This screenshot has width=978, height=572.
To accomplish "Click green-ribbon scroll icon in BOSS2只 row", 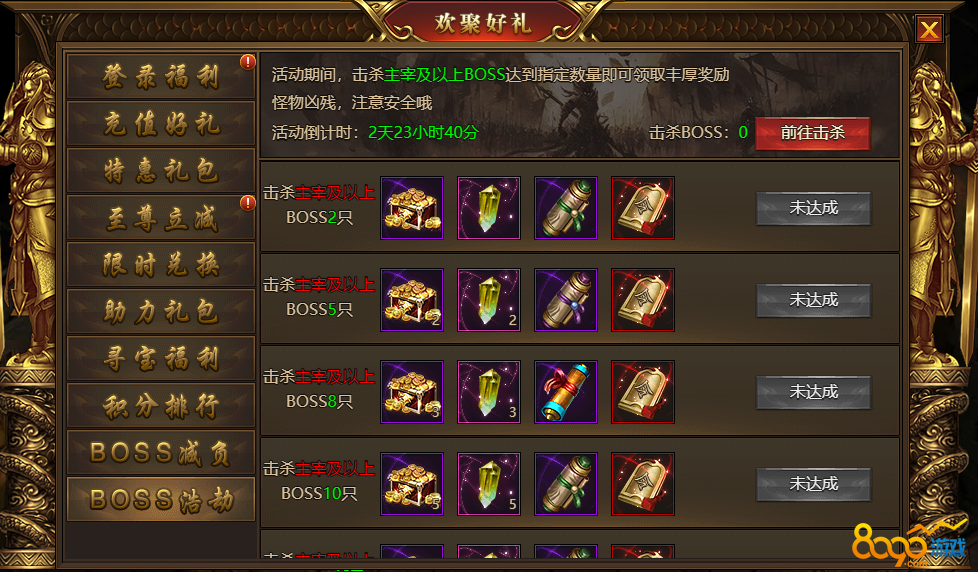I will pyautogui.click(x=566, y=208).
